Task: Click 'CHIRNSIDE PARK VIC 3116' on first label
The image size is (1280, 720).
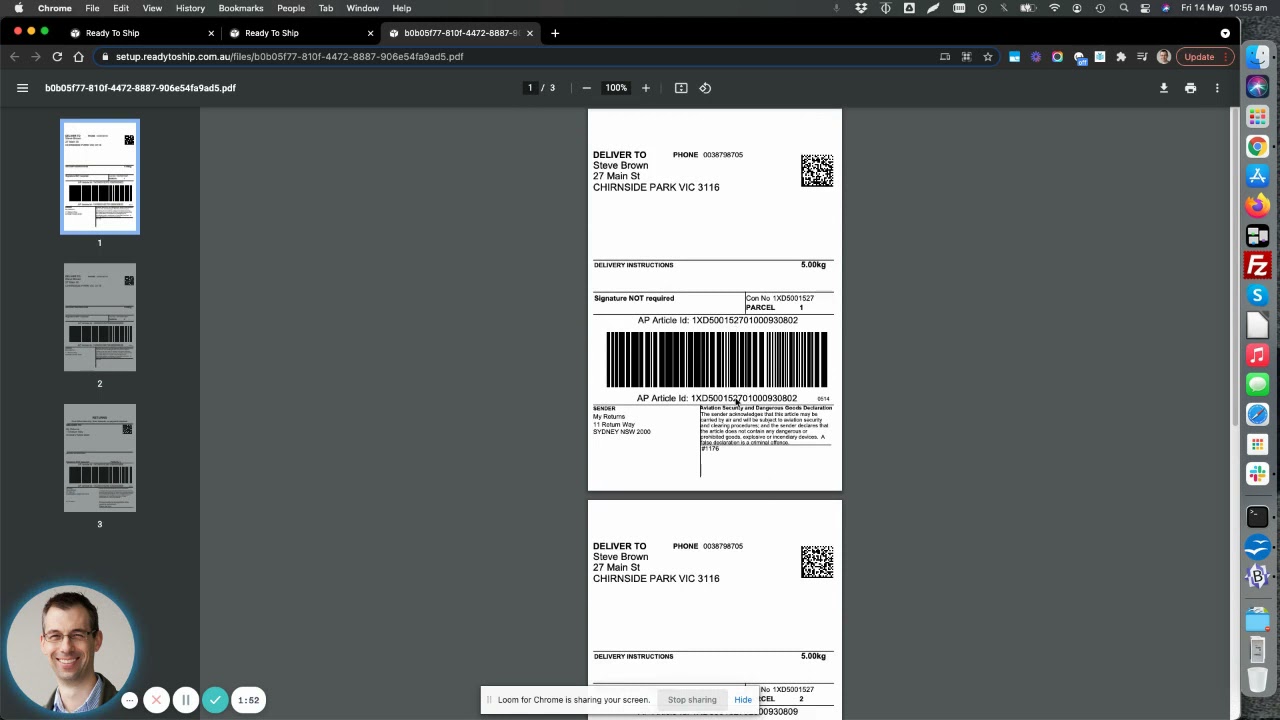Action: (656, 187)
